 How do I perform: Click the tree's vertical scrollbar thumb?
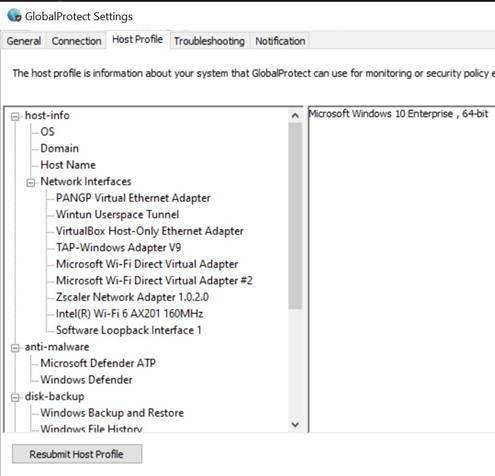(295, 216)
